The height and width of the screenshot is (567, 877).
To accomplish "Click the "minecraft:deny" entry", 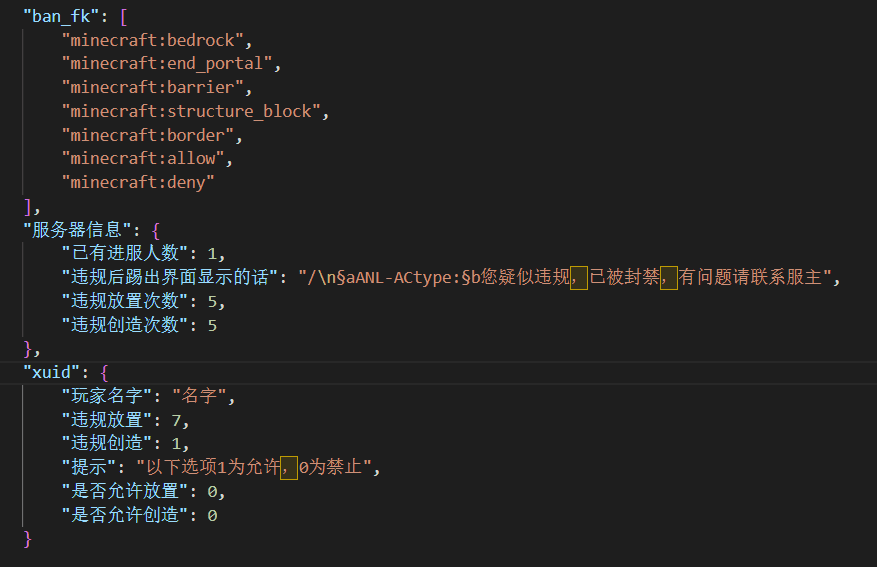I will pyautogui.click(x=138, y=182).
